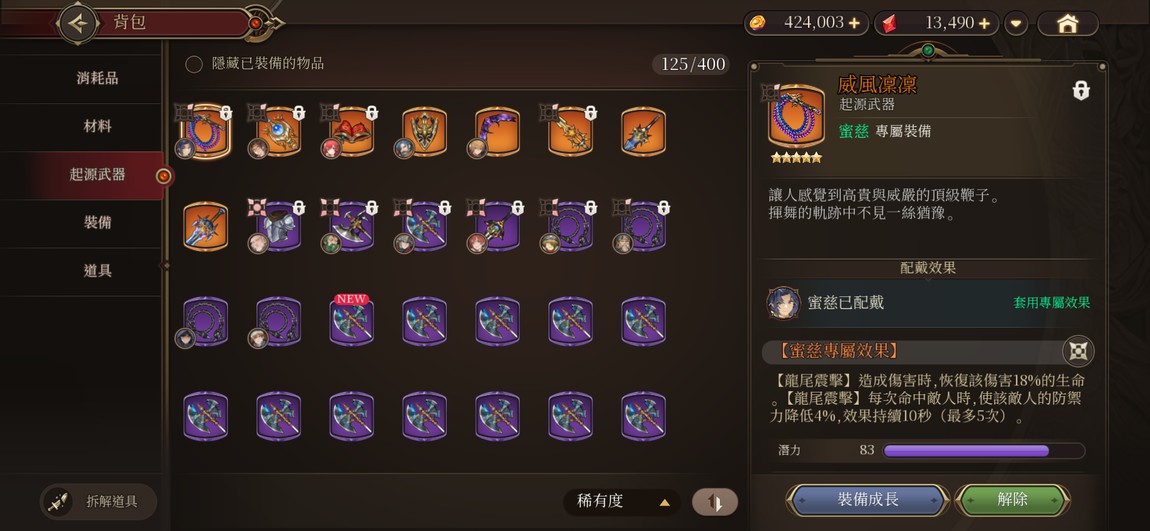The height and width of the screenshot is (531, 1150).
Task: Select the helmet item in second row
Action: [x=278, y=227]
